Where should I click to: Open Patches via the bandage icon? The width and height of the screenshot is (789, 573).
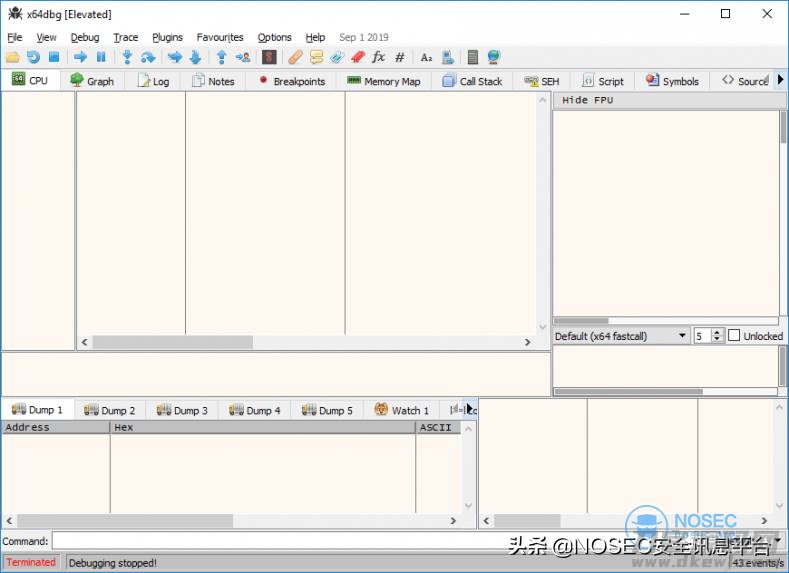tap(295, 57)
